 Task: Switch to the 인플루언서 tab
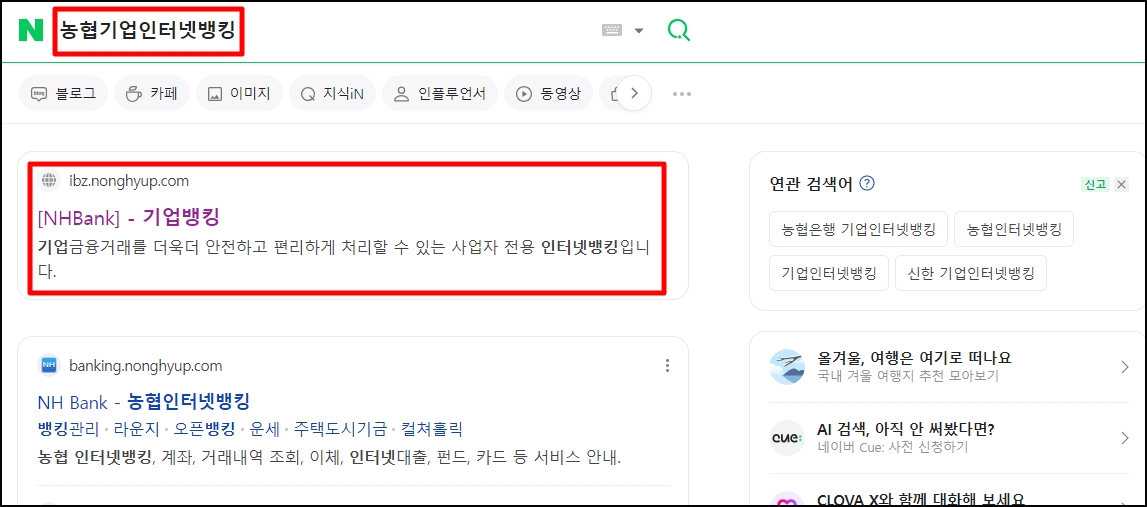[x=440, y=94]
